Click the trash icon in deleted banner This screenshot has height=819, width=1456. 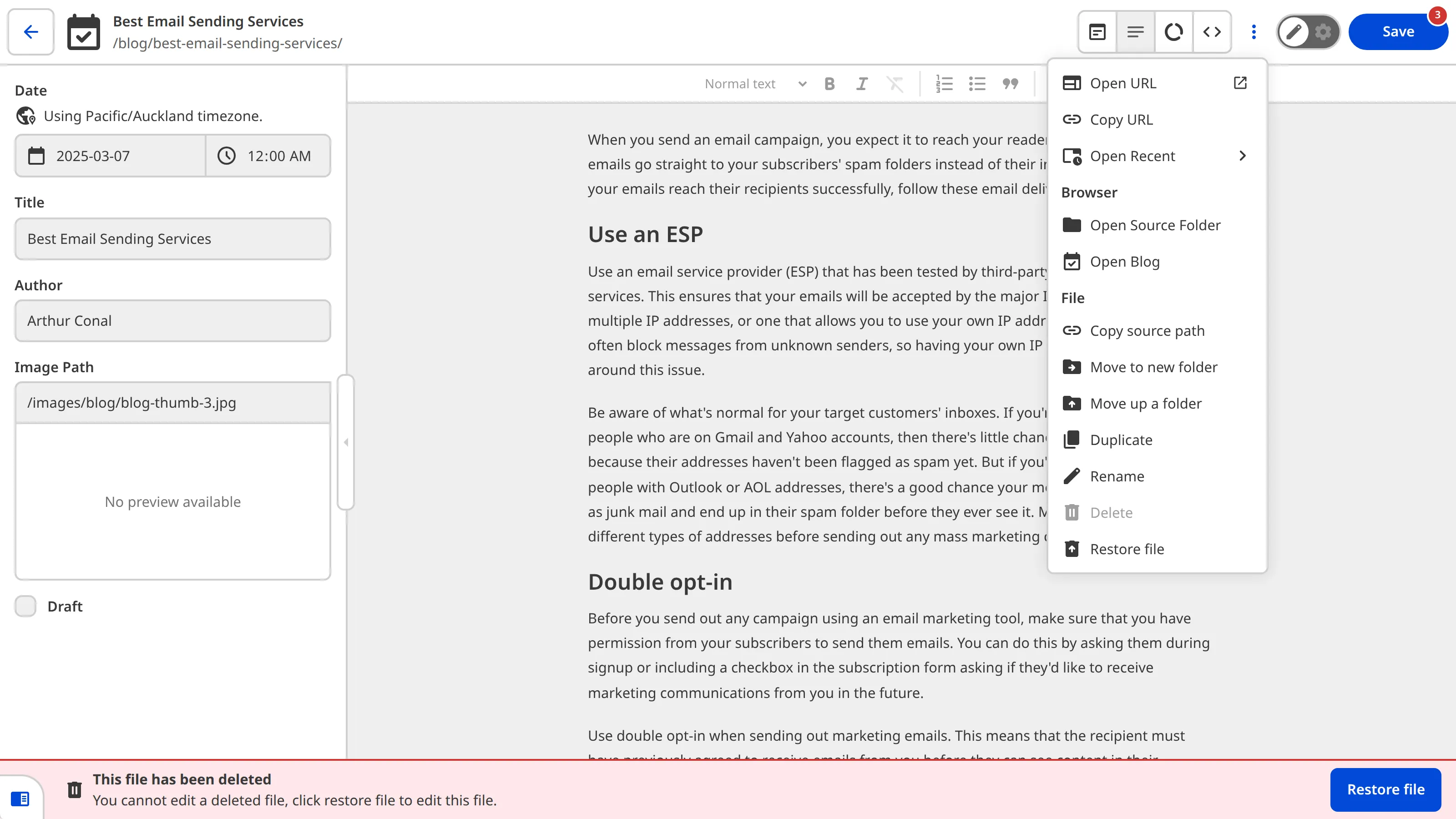click(x=75, y=789)
